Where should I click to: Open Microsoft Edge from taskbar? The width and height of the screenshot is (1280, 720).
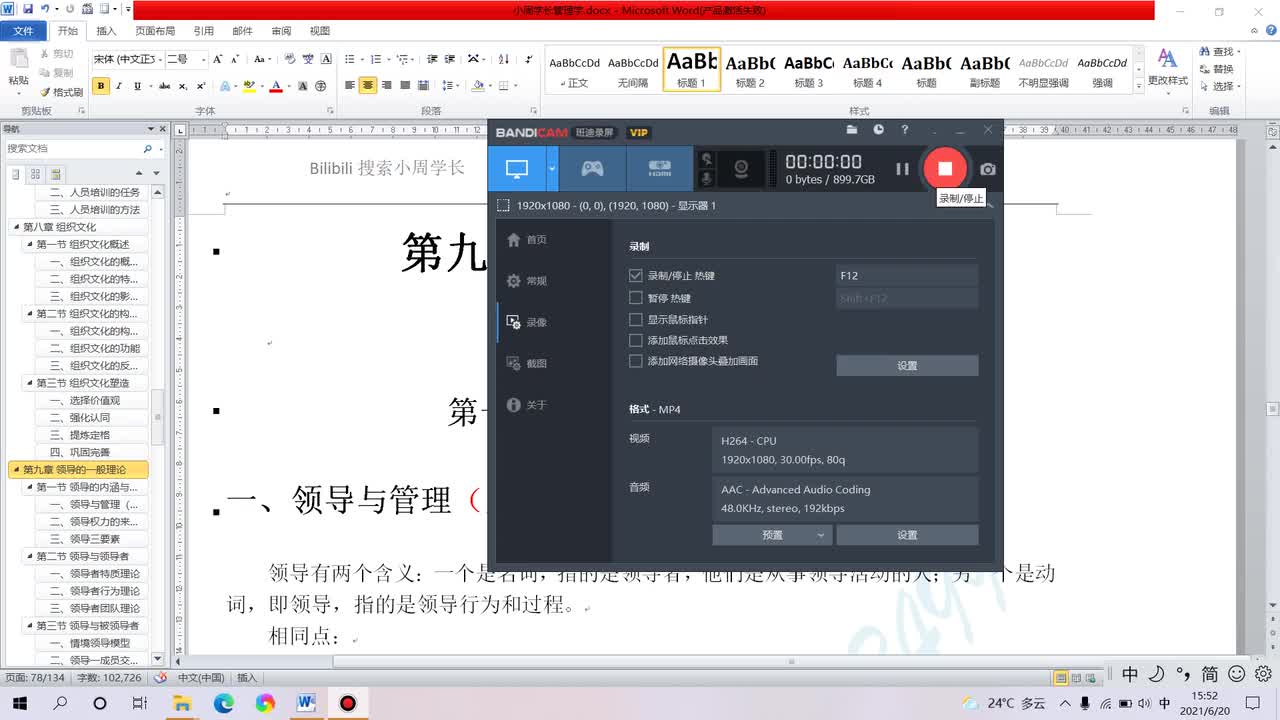click(223, 704)
